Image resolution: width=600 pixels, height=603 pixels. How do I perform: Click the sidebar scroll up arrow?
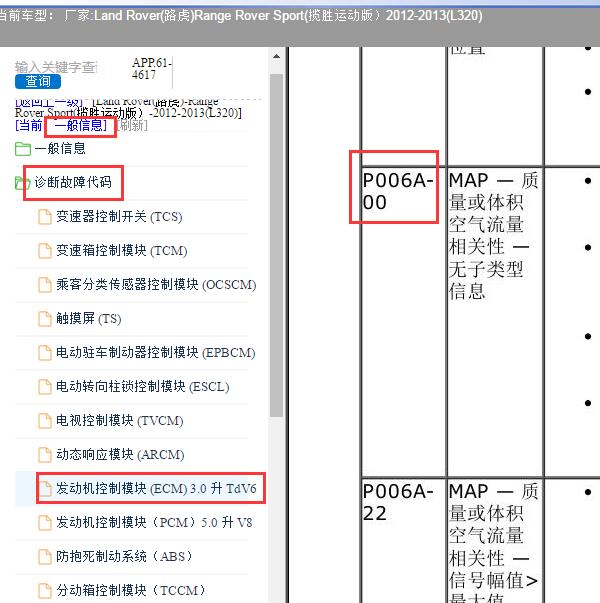pos(276,56)
